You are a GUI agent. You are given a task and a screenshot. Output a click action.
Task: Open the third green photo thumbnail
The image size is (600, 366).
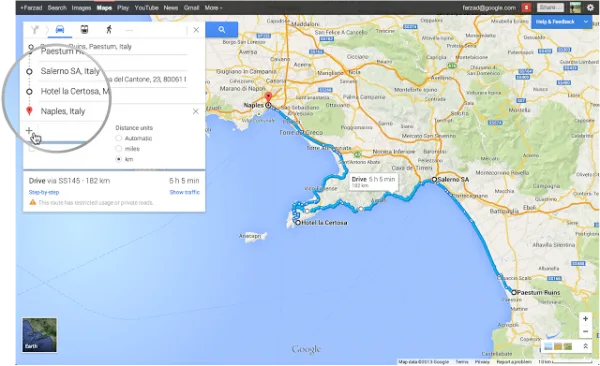point(568,347)
